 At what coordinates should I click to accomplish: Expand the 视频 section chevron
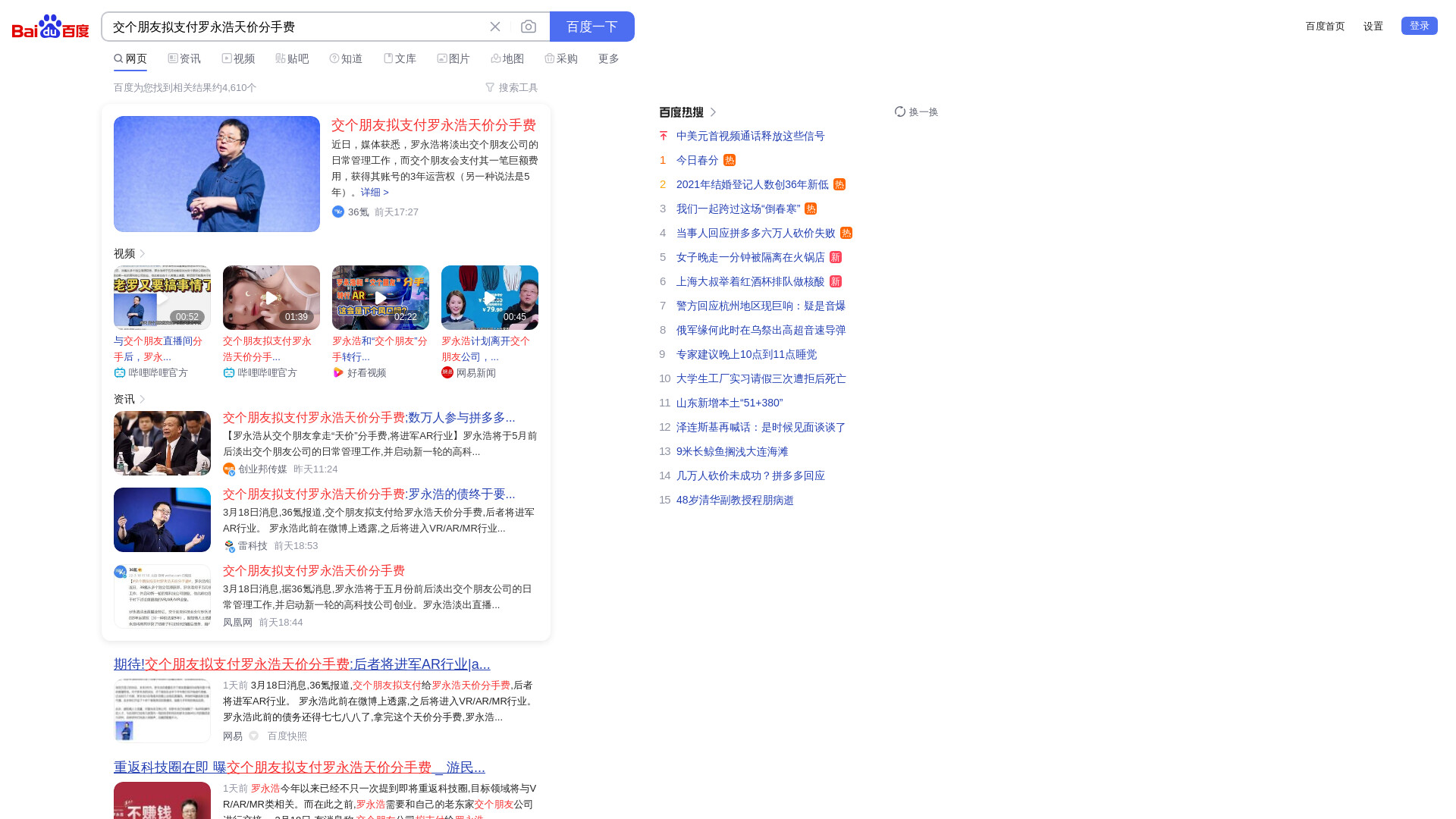tap(143, 253)
